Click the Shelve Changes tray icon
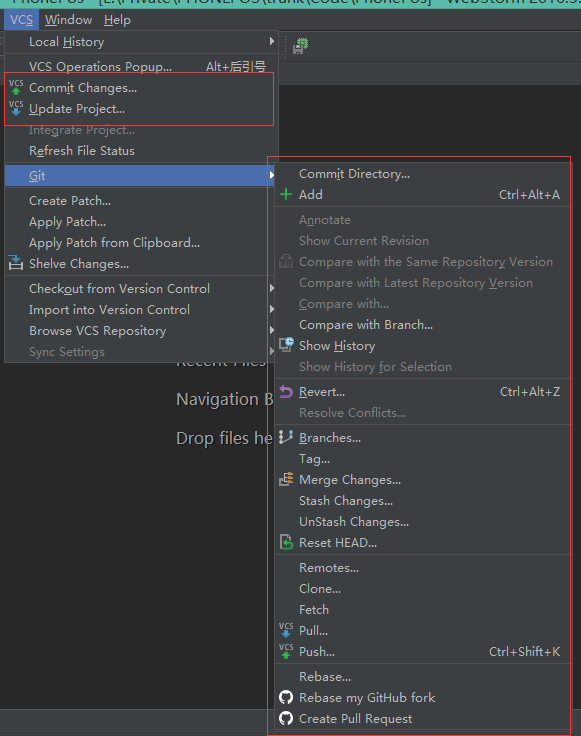The height and width of the screenshot is (736, 581). 15,263
